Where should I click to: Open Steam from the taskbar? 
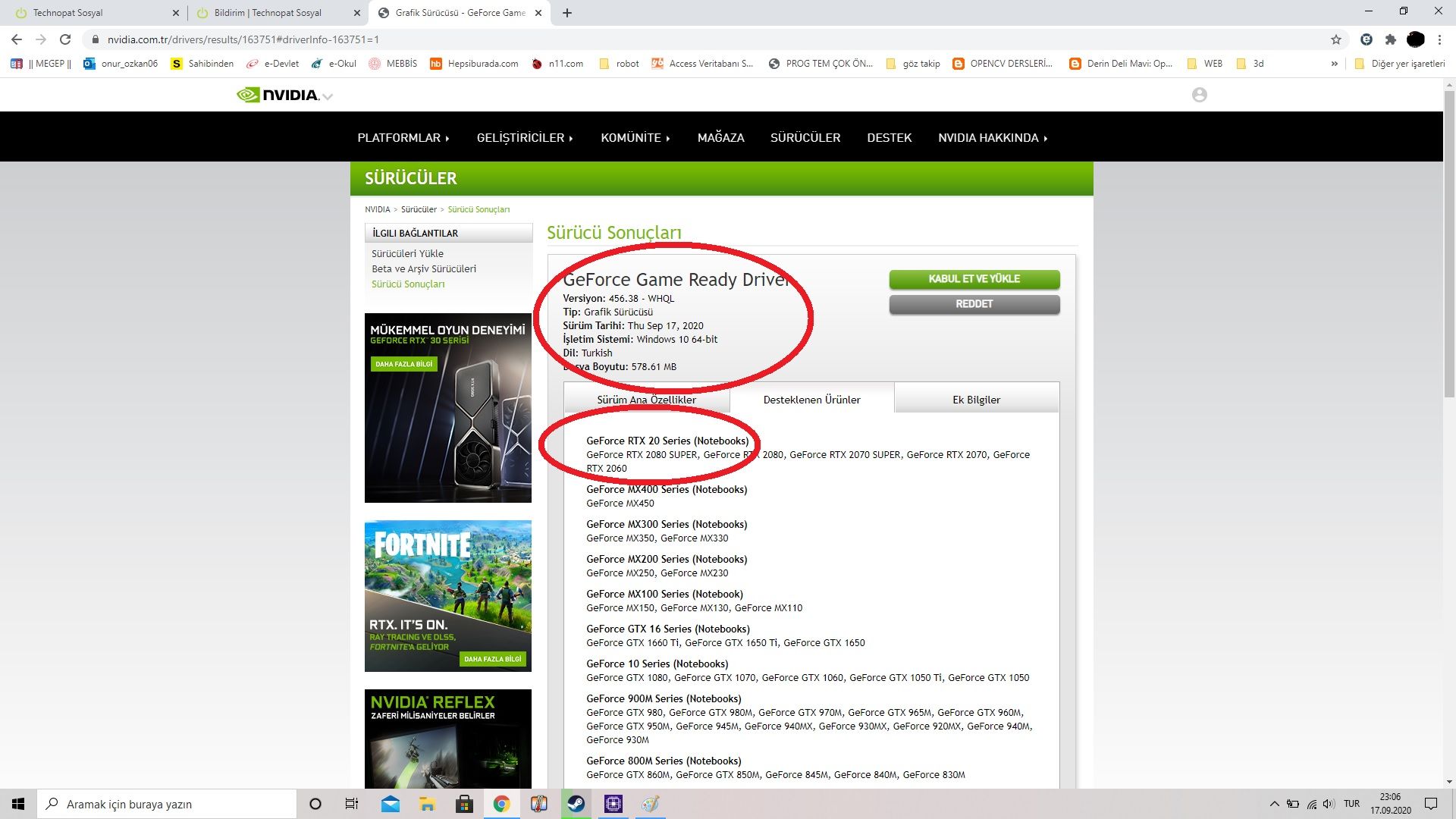[576, 804]
